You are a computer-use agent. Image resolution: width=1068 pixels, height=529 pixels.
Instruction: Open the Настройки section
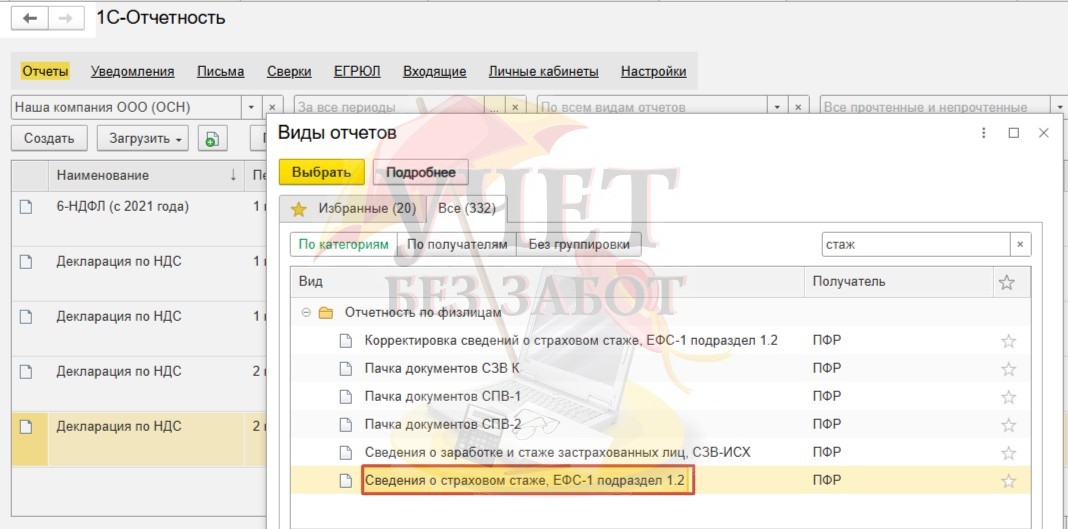coord(654,71)
